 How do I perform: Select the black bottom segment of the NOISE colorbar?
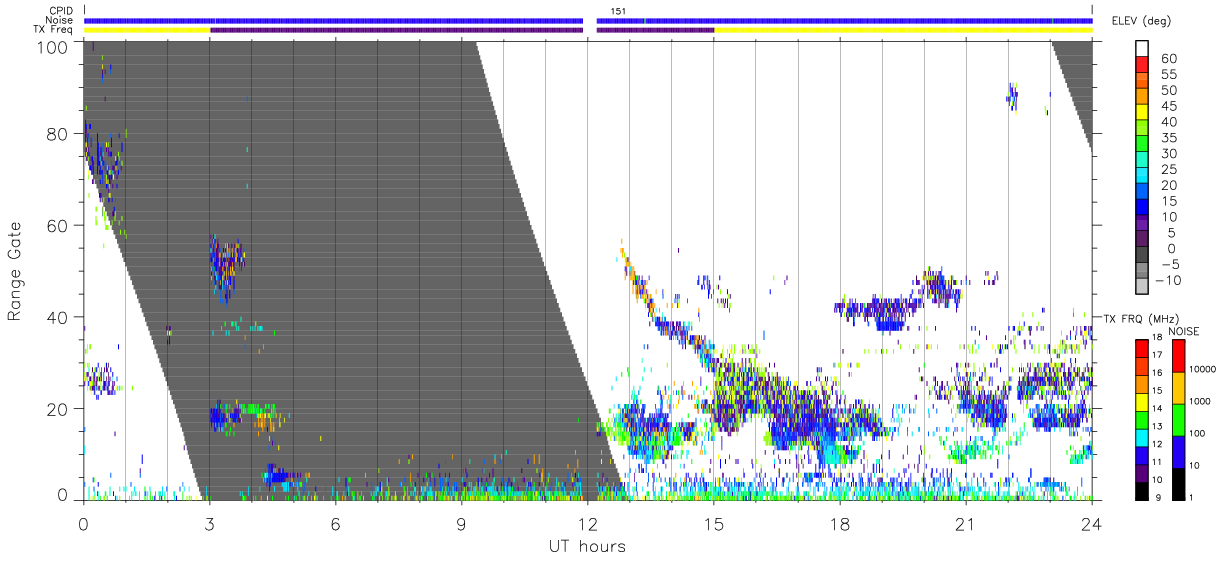point(1178,482)
